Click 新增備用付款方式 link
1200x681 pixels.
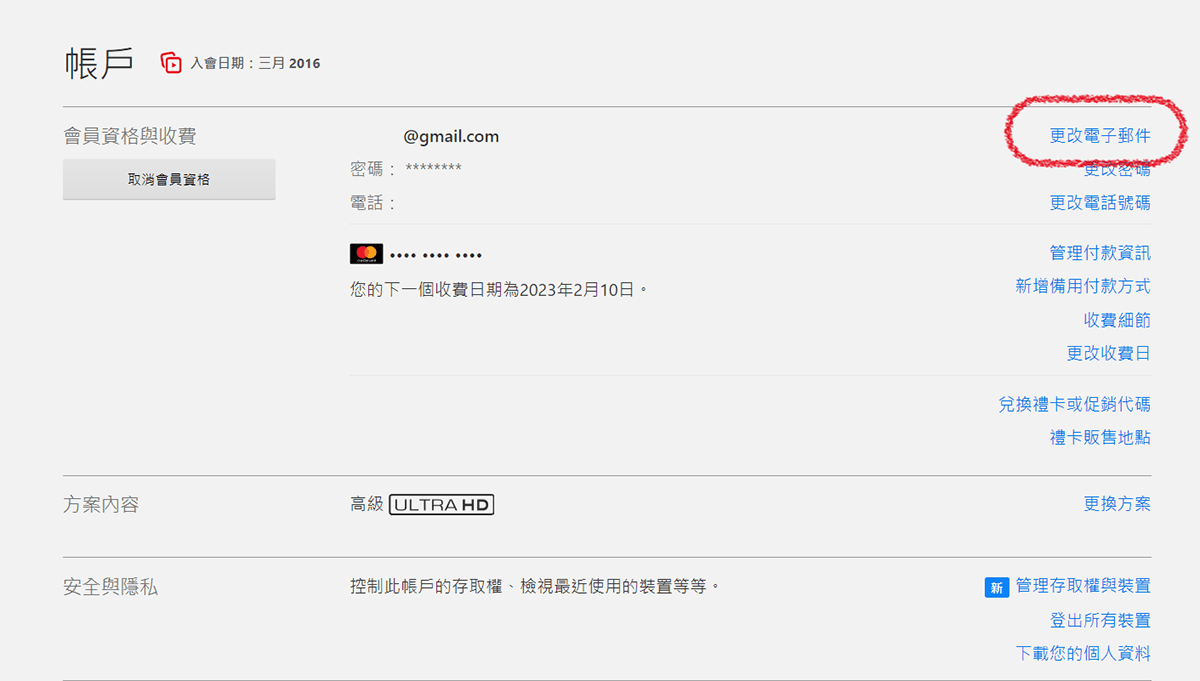pyautogui.click(x=1083, y=286)
